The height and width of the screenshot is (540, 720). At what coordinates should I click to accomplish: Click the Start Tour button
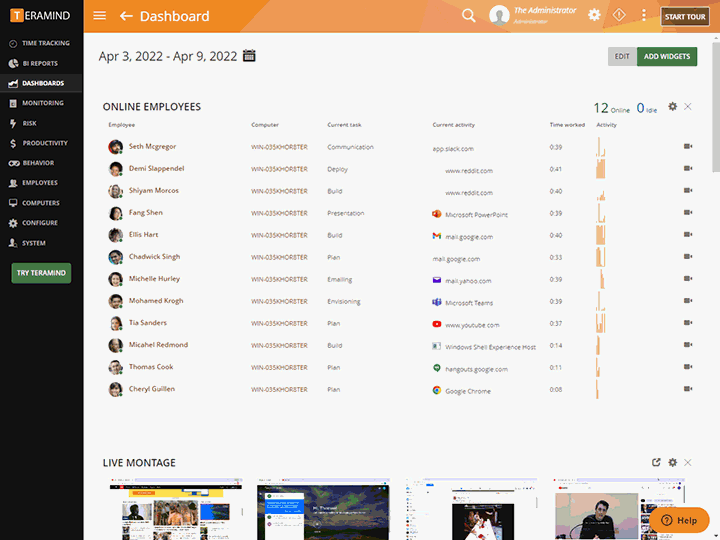(x=686, y=16)
